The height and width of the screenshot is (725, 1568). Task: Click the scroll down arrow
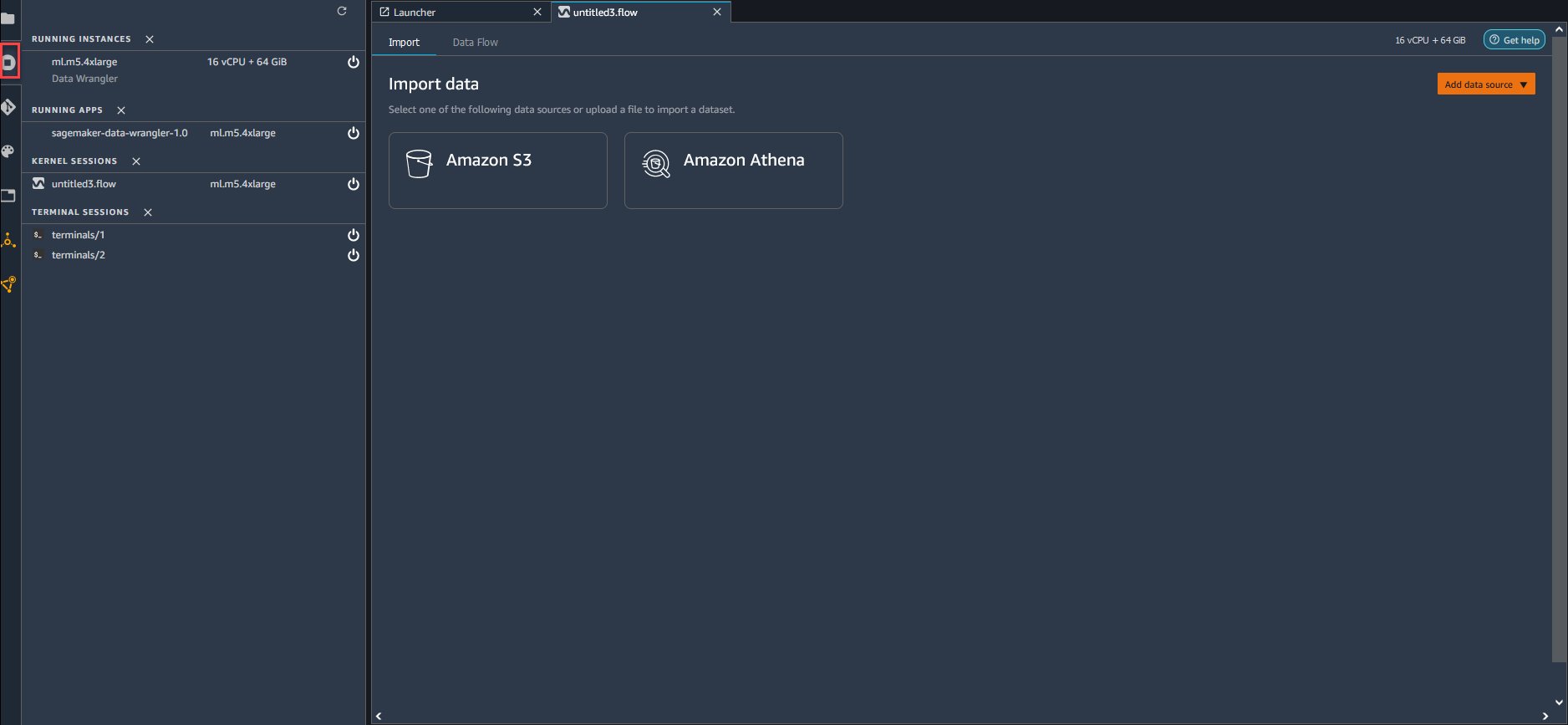[1560, 702]
